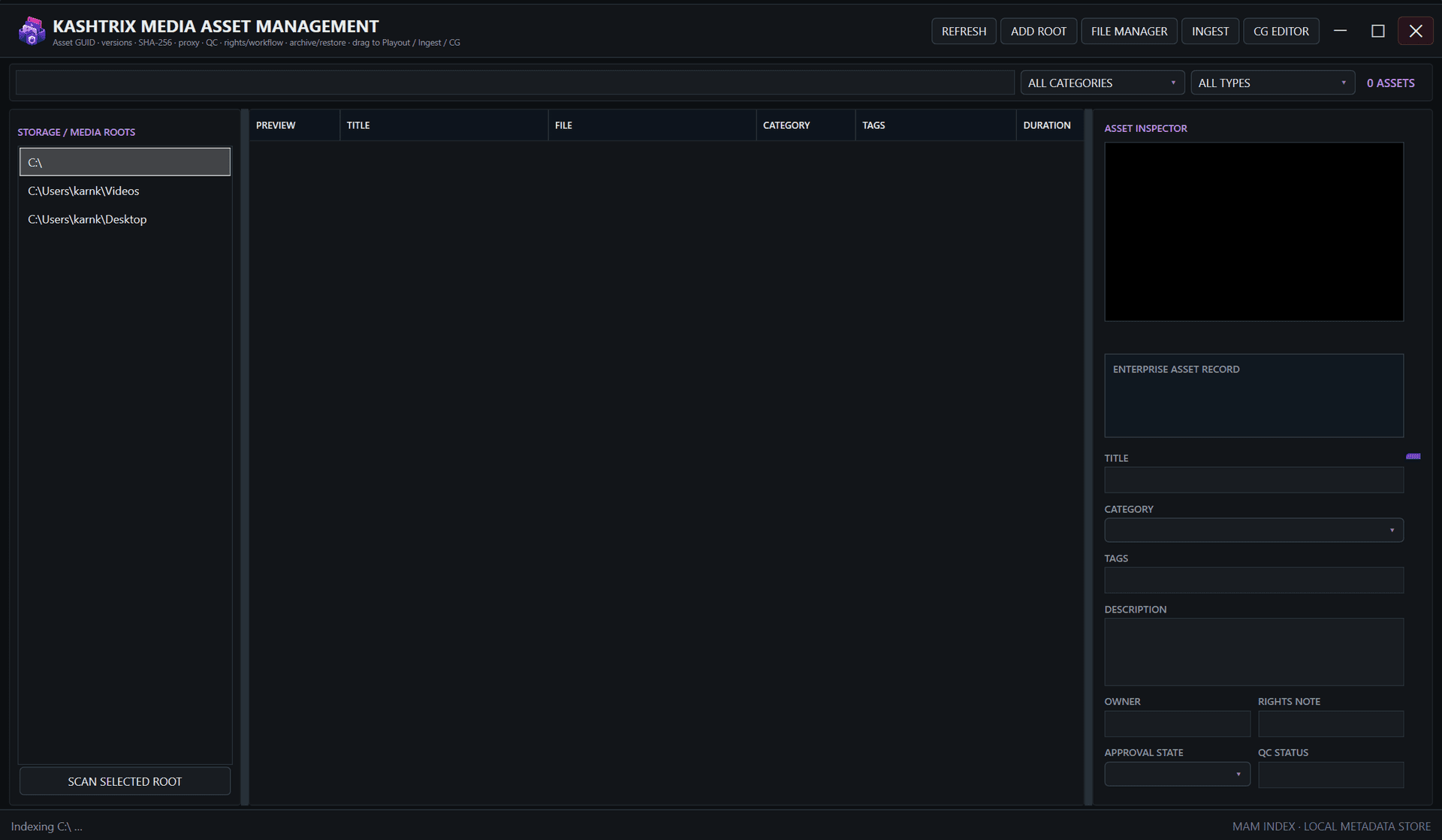Viewport: 1442px width, 840px height.
Task: Click the Indexing C:\ status message
Action: click(47, 826)
